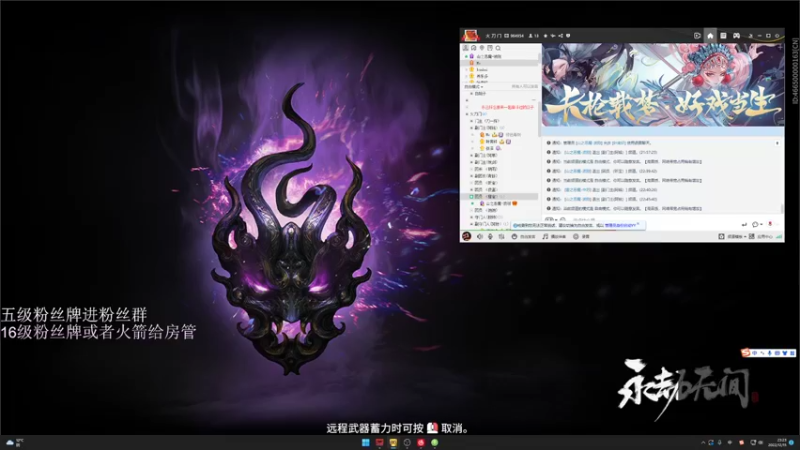Toggle the 中 language indicator on IME toolbar
This screenshot has width=800, height=450.
tap(755, 353)
